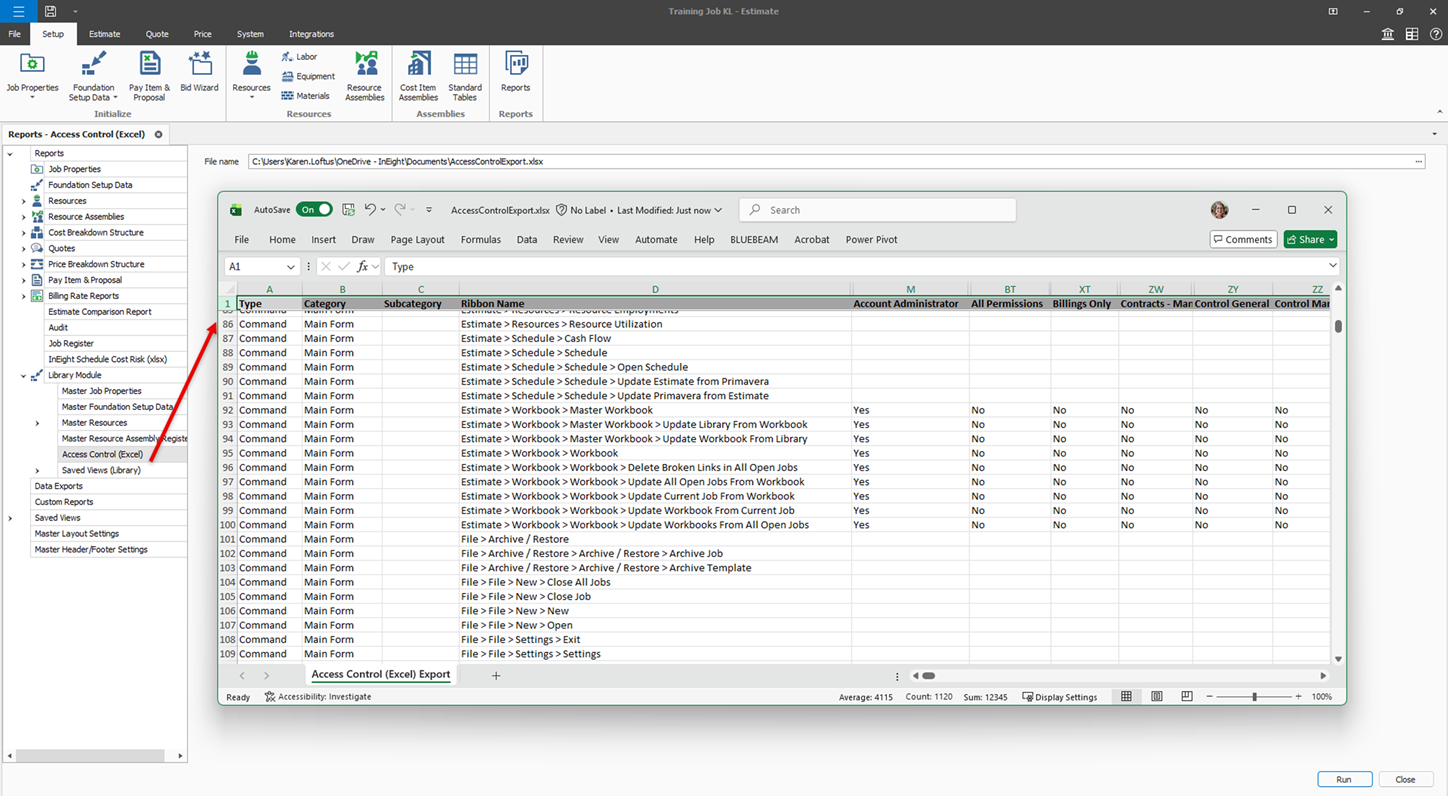Collapse the Library Module tree node
This screenshot has width=1448, height=796.
pos(24,376)
